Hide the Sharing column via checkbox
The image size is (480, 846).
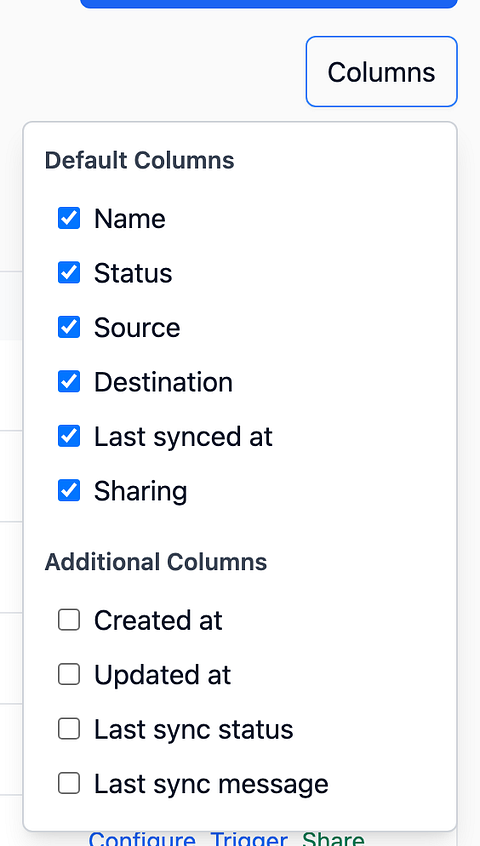point(69,490)
